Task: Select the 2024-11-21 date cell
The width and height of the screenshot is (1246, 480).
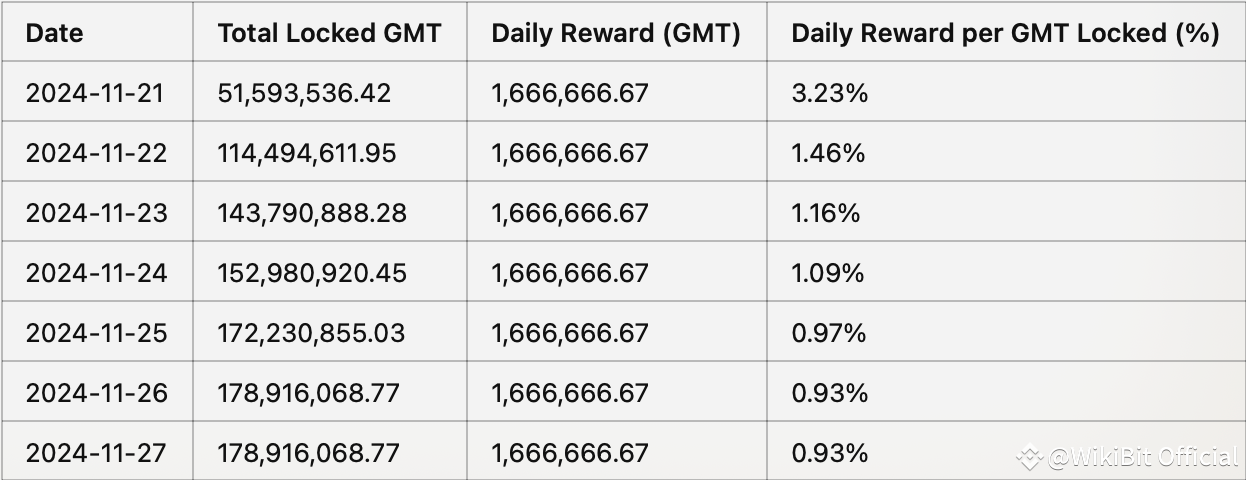Action: pos(95,93)
